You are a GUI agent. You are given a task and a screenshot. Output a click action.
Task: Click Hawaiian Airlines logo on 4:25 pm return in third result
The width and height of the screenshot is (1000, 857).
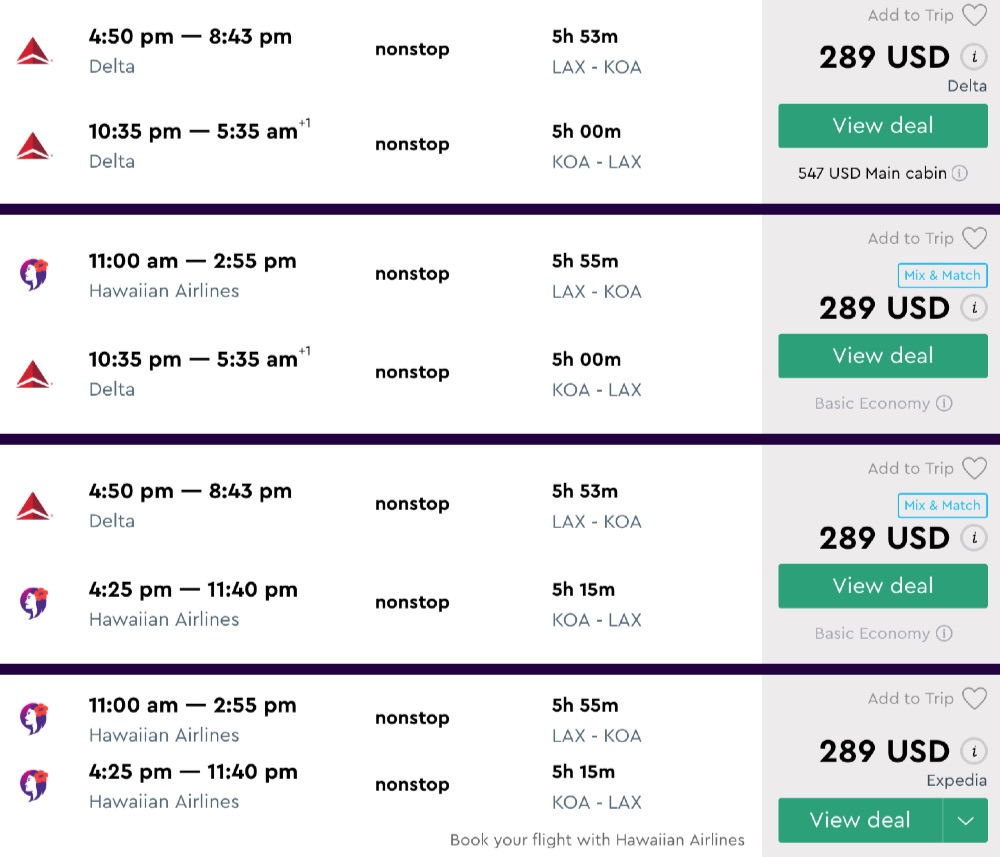click(x=33, y=603)
